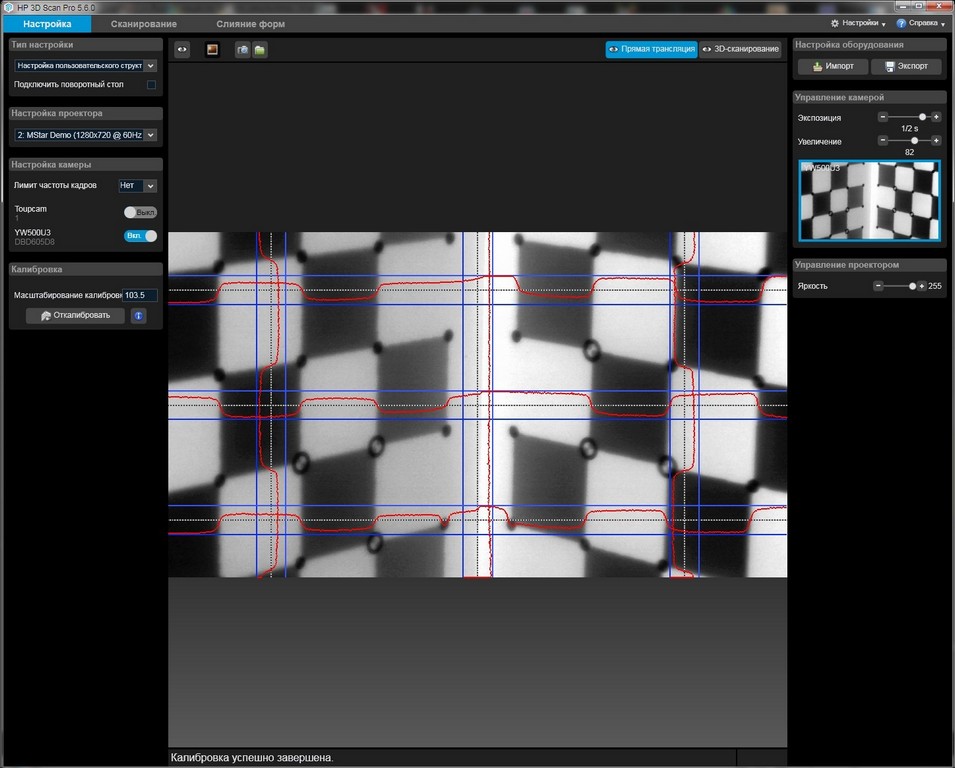Open the Лимит частоты кадров dropdown
This screenshot has height=768, width=955.
(138, 186)
